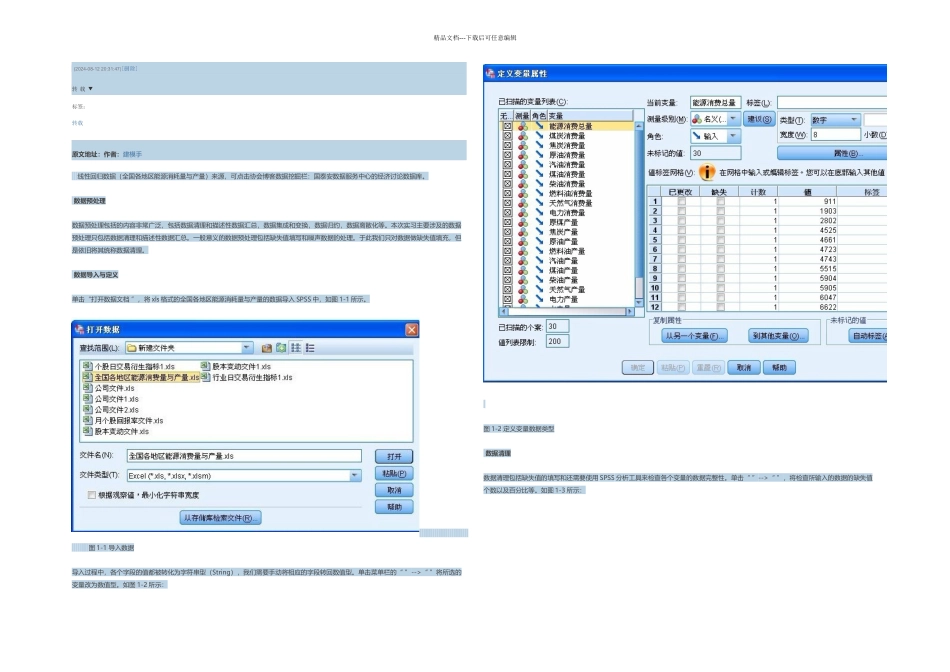
Task: Click the role arrow icon for 原油消费量
Action: [x=538, y=155]
